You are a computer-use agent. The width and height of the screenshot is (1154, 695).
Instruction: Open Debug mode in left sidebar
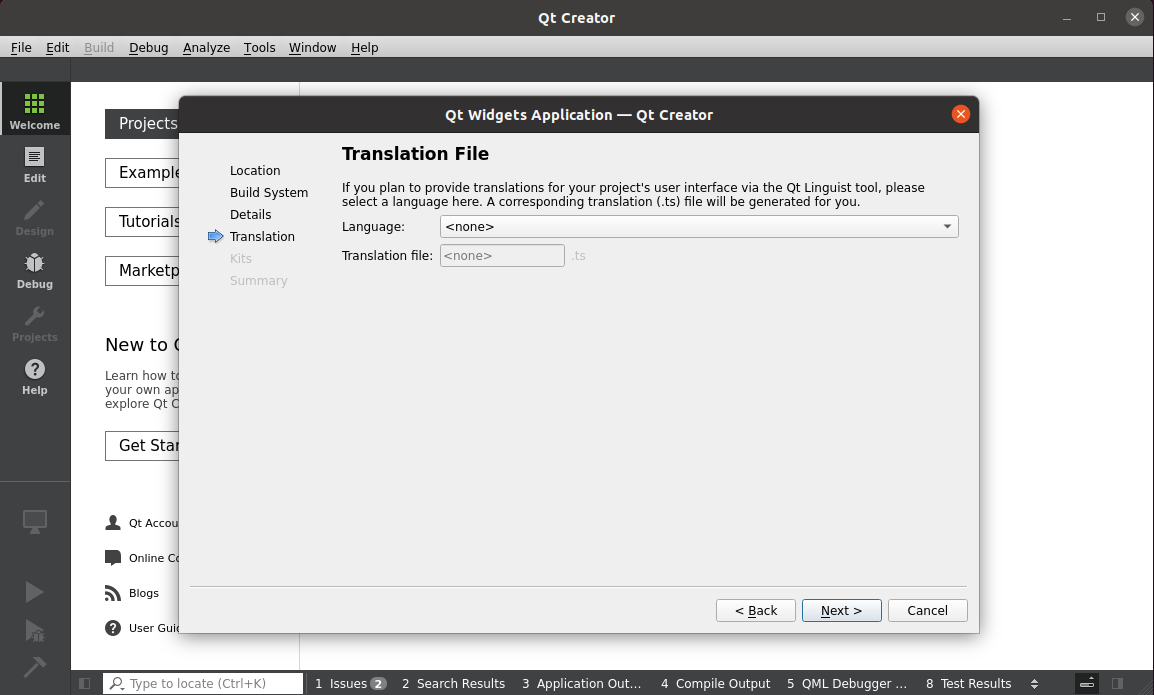coord(35,269)
